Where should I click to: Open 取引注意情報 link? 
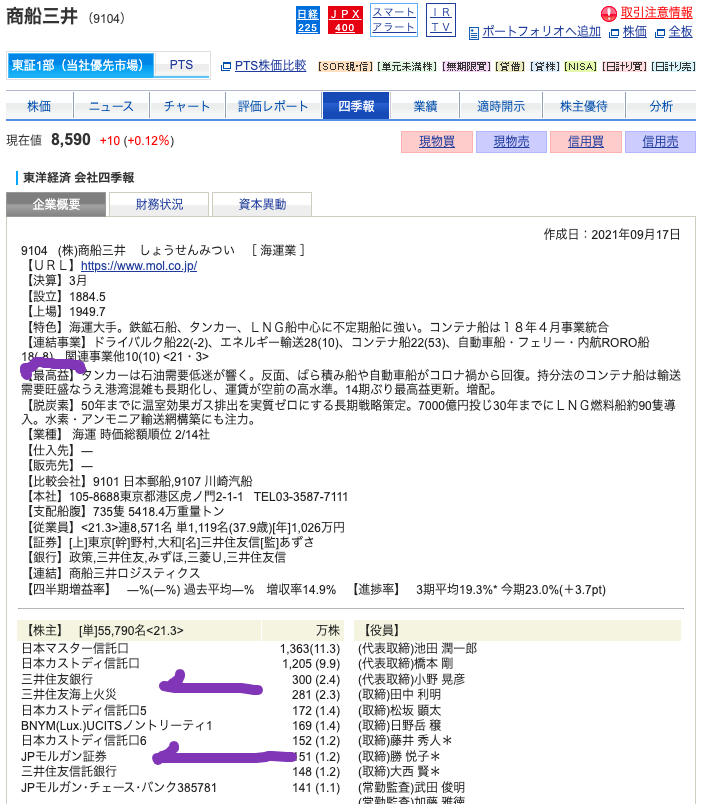click(656, 13)
